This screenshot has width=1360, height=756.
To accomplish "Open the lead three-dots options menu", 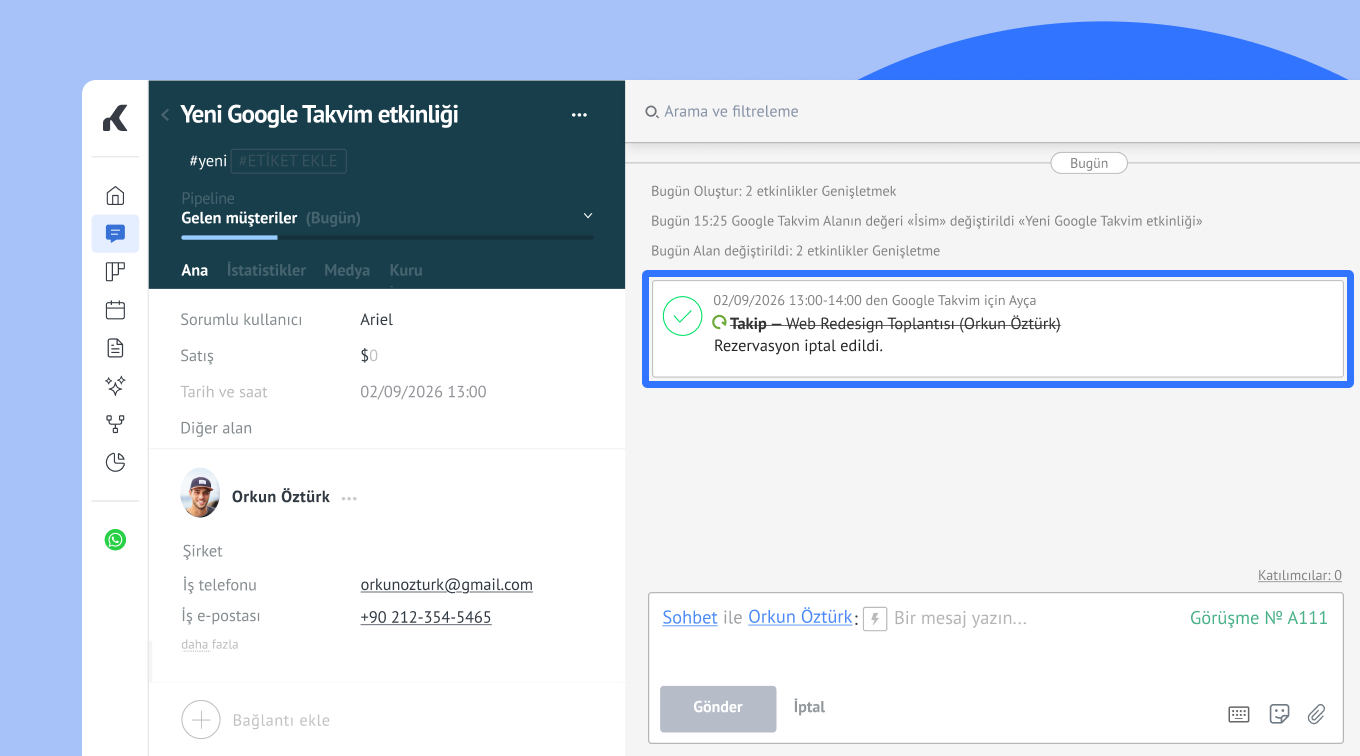I will tap(579, 115).
